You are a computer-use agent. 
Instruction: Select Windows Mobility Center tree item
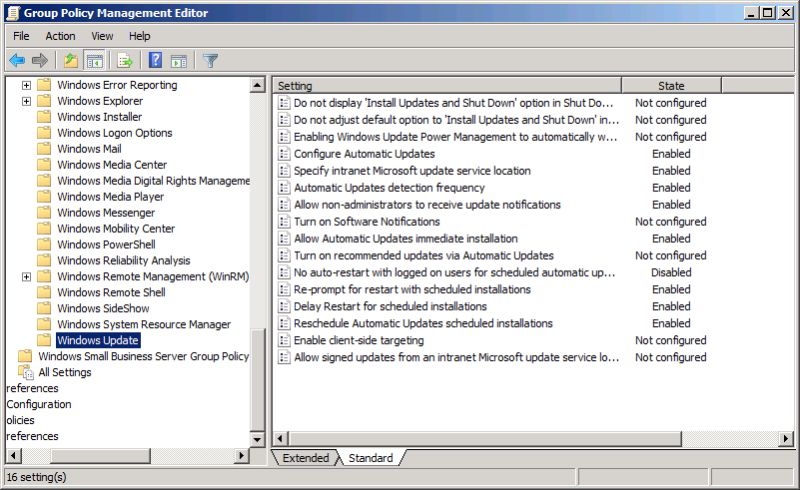(x=116, y=229)
